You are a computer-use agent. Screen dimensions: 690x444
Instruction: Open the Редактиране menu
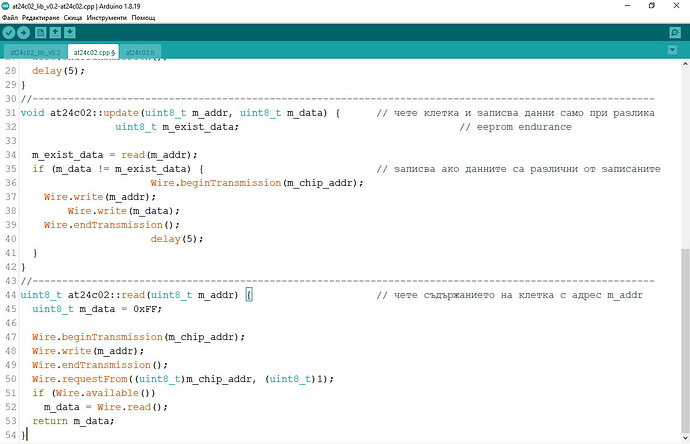39,19
